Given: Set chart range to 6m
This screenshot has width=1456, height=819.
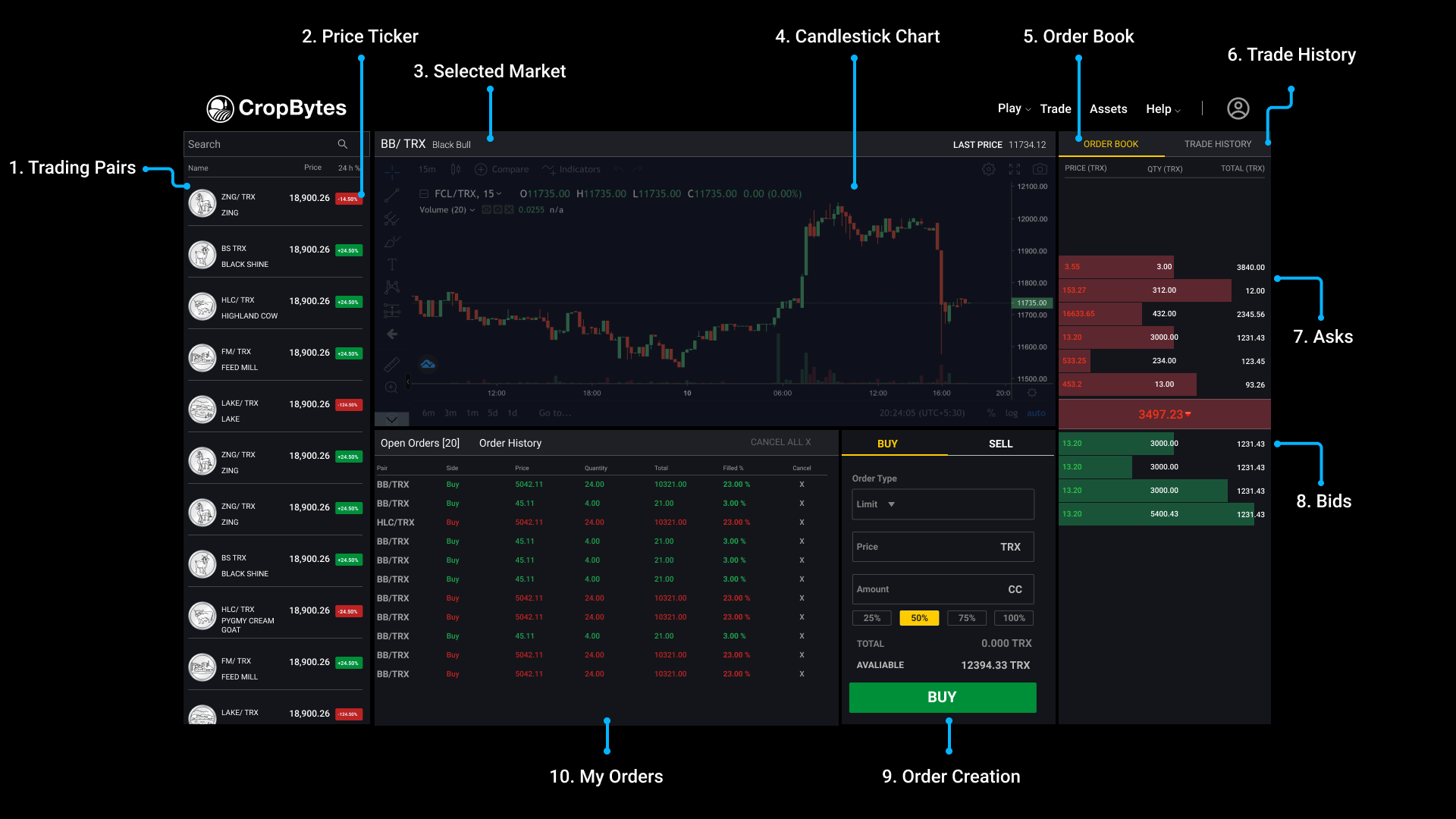Looking at the screenshot, I should [428, 413].
